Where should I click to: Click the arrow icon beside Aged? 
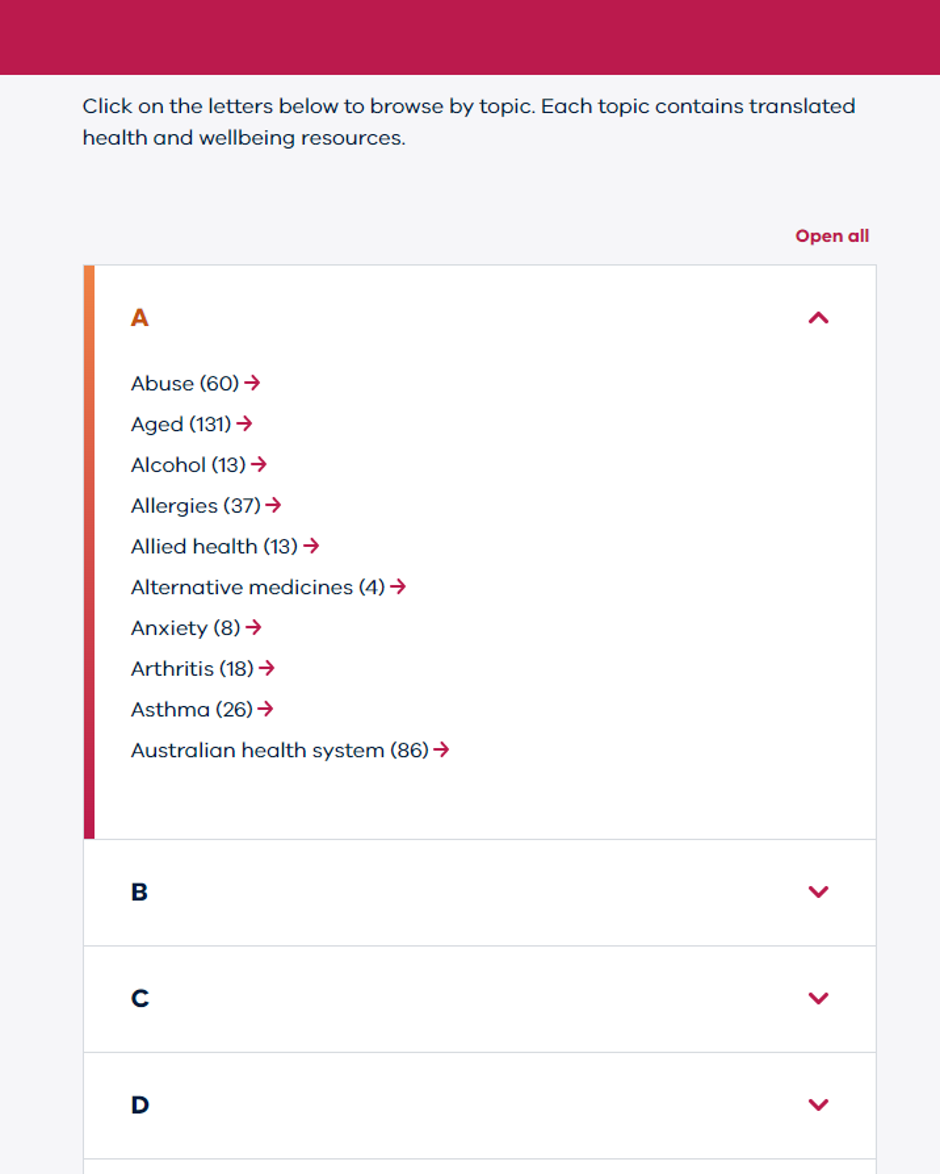pyautogui.click(x=245, y=424)
